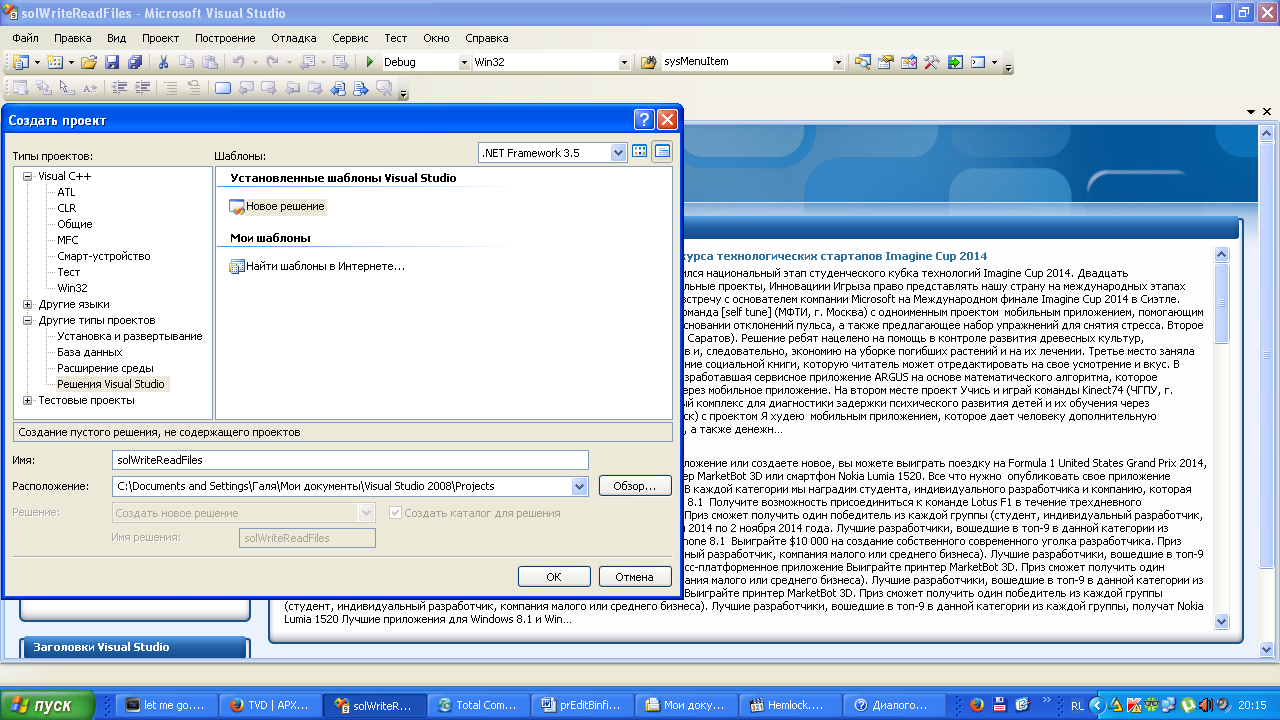Click in the Имя text field

tap(351, 460)
